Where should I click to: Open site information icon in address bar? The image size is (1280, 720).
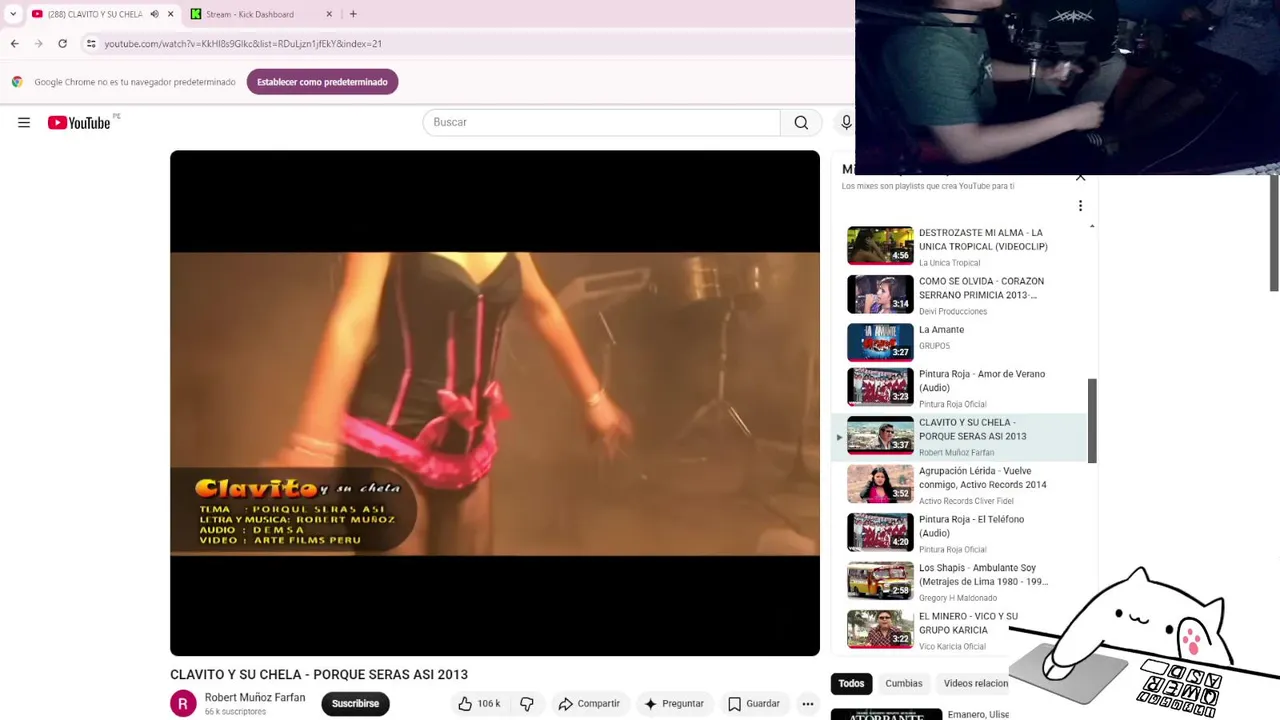[91, 44]
